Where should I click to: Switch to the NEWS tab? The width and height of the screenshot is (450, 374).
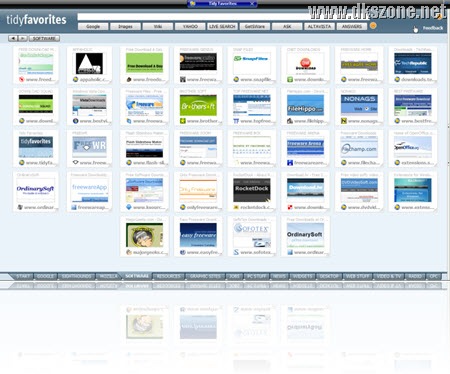[x=279, y=276]
